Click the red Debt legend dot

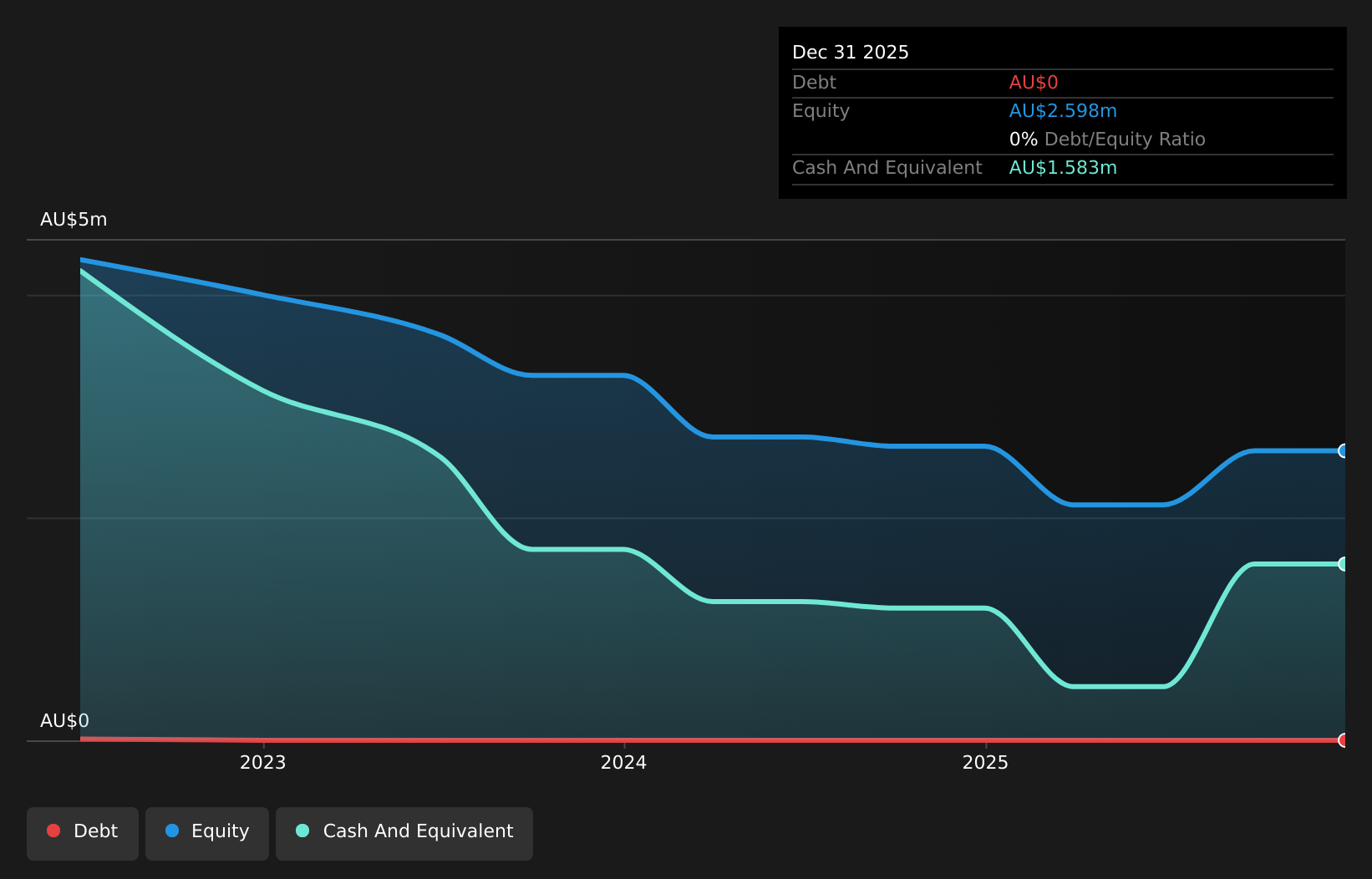coord(53,831)
